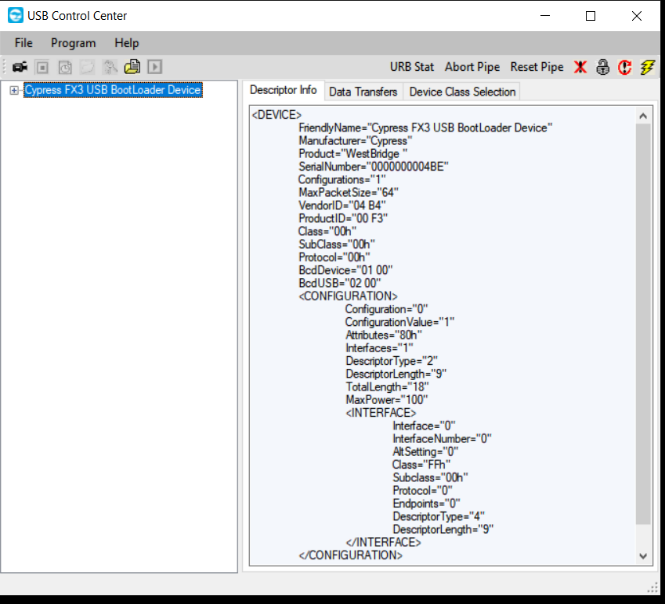Open the Help menu

[126, 43]
